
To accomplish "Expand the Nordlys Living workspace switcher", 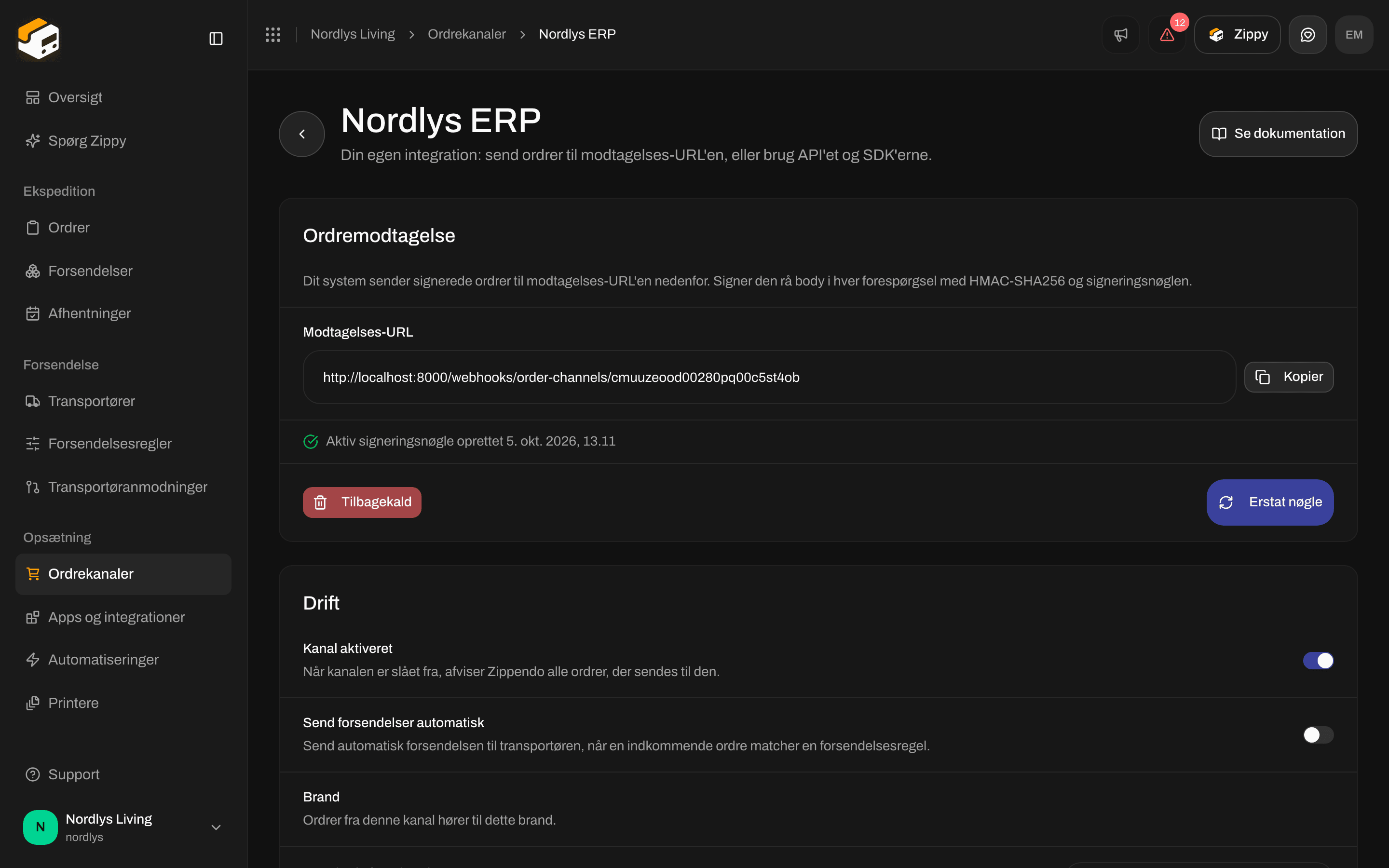I will click(123, 827).
